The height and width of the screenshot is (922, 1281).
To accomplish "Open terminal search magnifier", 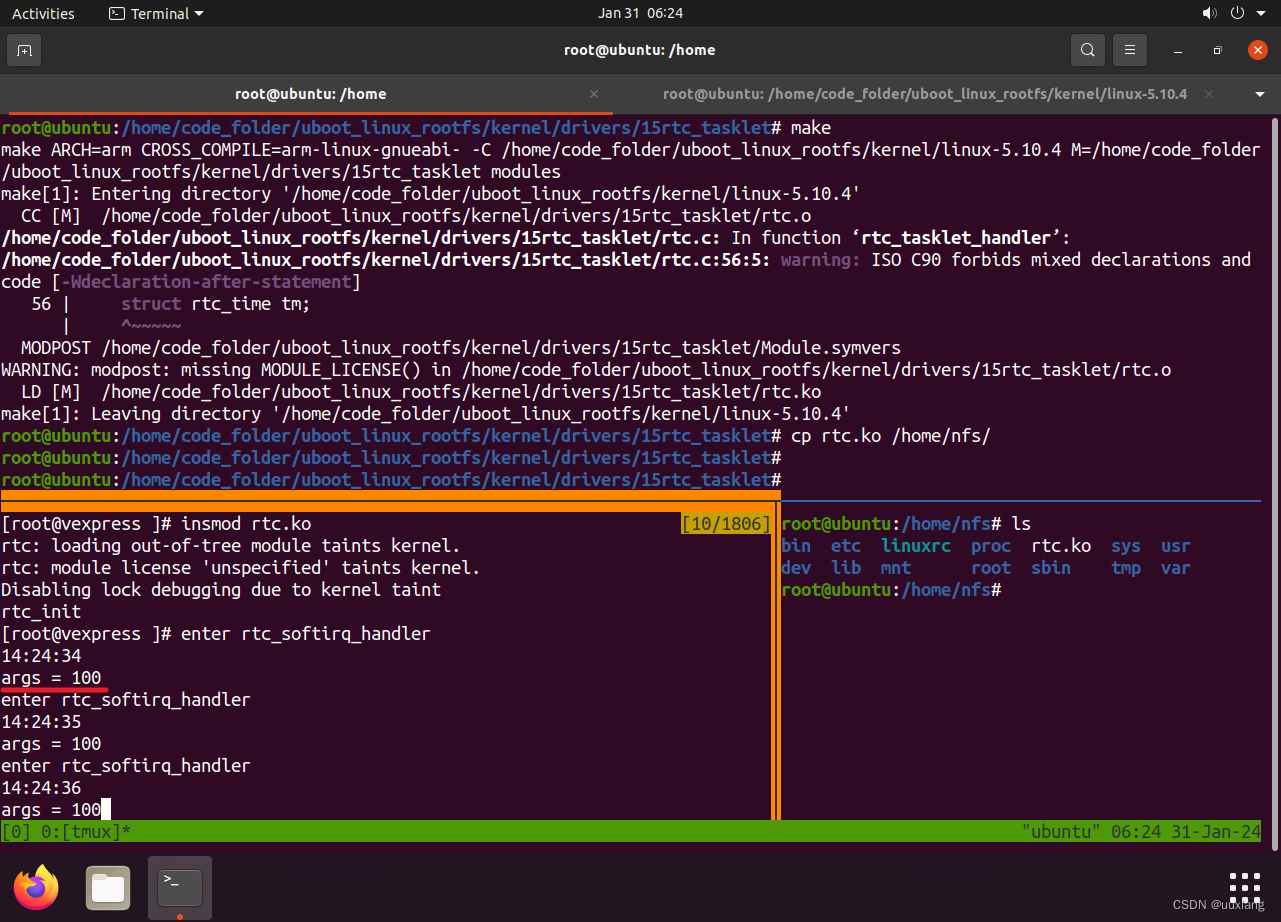I will (1088, 50).
